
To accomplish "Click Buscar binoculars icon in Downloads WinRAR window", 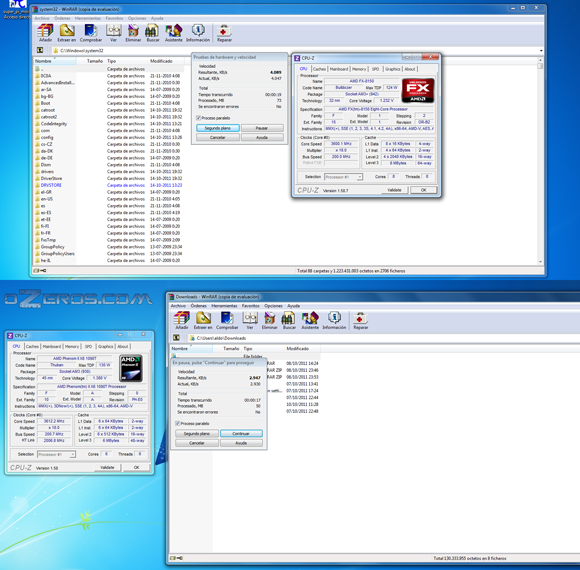I will pyautogui.click(x=289, y=320).
